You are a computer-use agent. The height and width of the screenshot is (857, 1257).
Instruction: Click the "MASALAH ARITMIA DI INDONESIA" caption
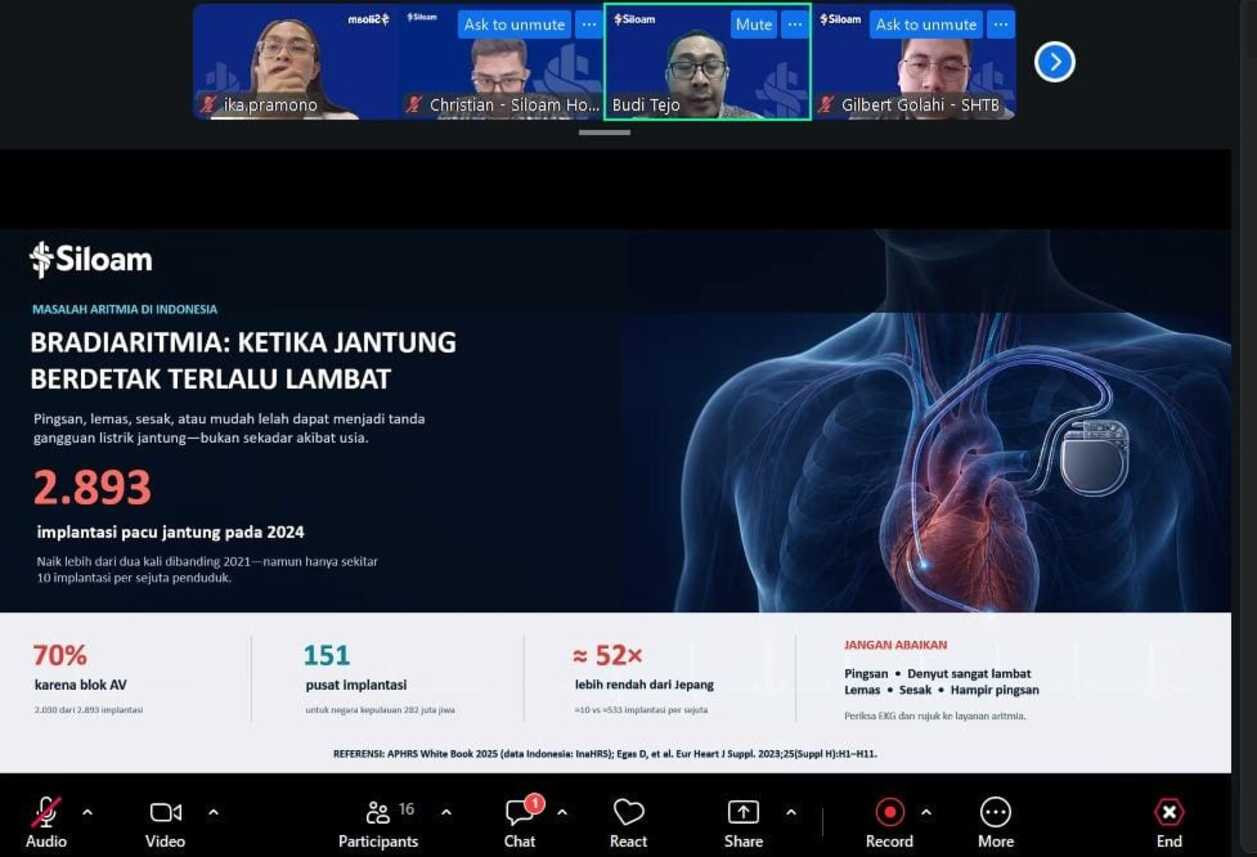coord(124,309)
